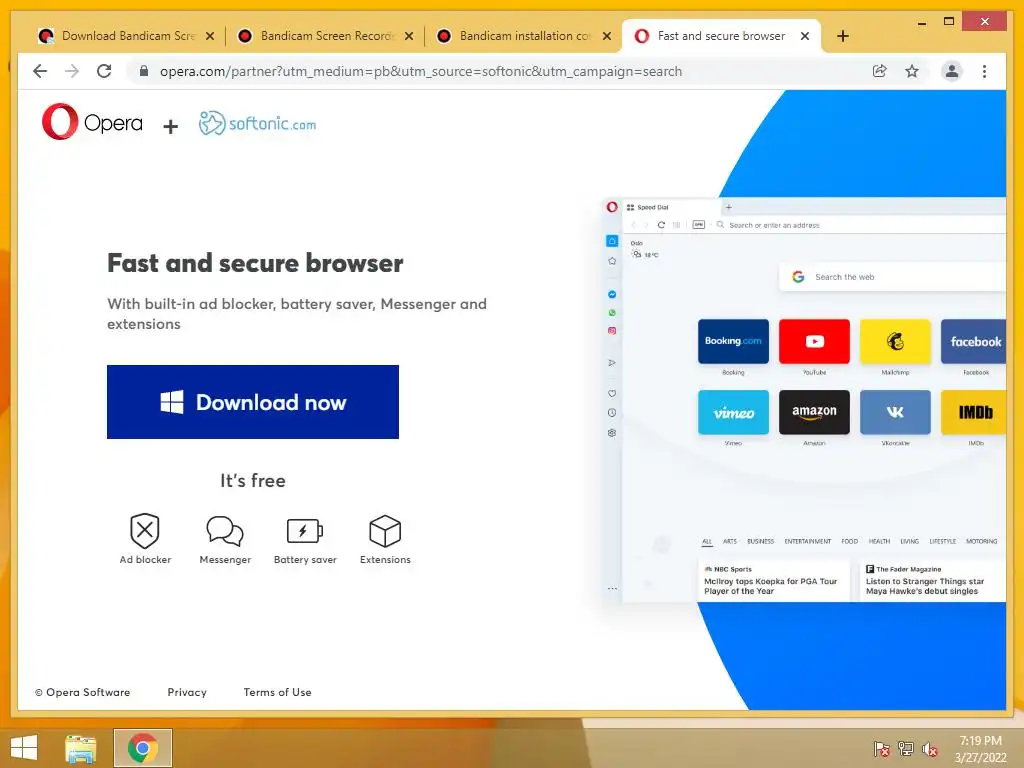
Task: Close the Bandicam installation tab
Action: (607, 36)
